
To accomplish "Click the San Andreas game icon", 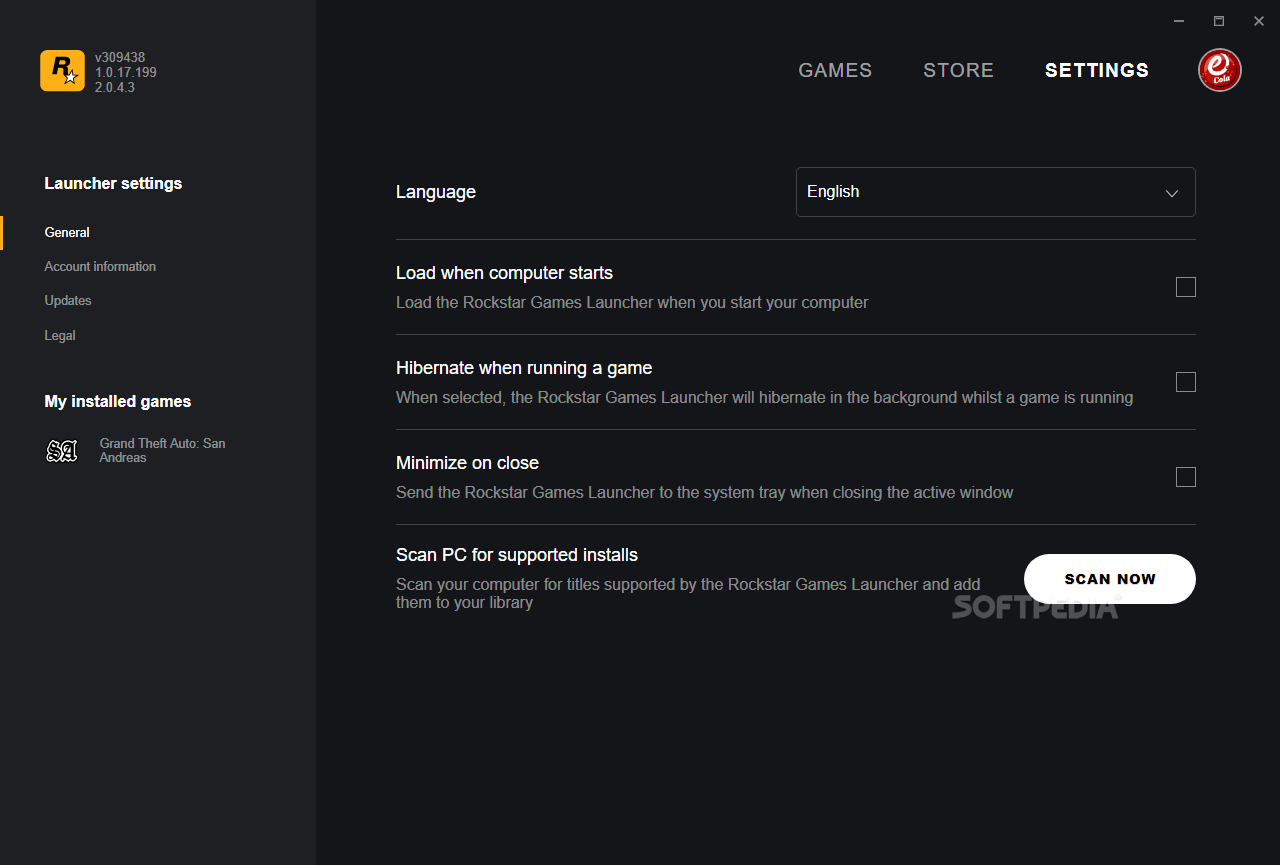I will [62, 451].
